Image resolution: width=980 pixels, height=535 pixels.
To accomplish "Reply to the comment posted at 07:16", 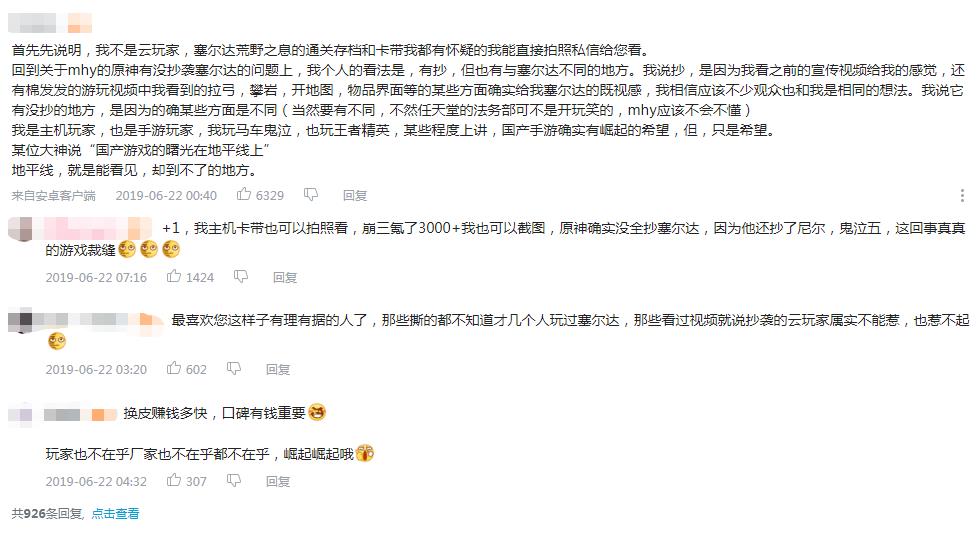I will click(x=285, y=277).
